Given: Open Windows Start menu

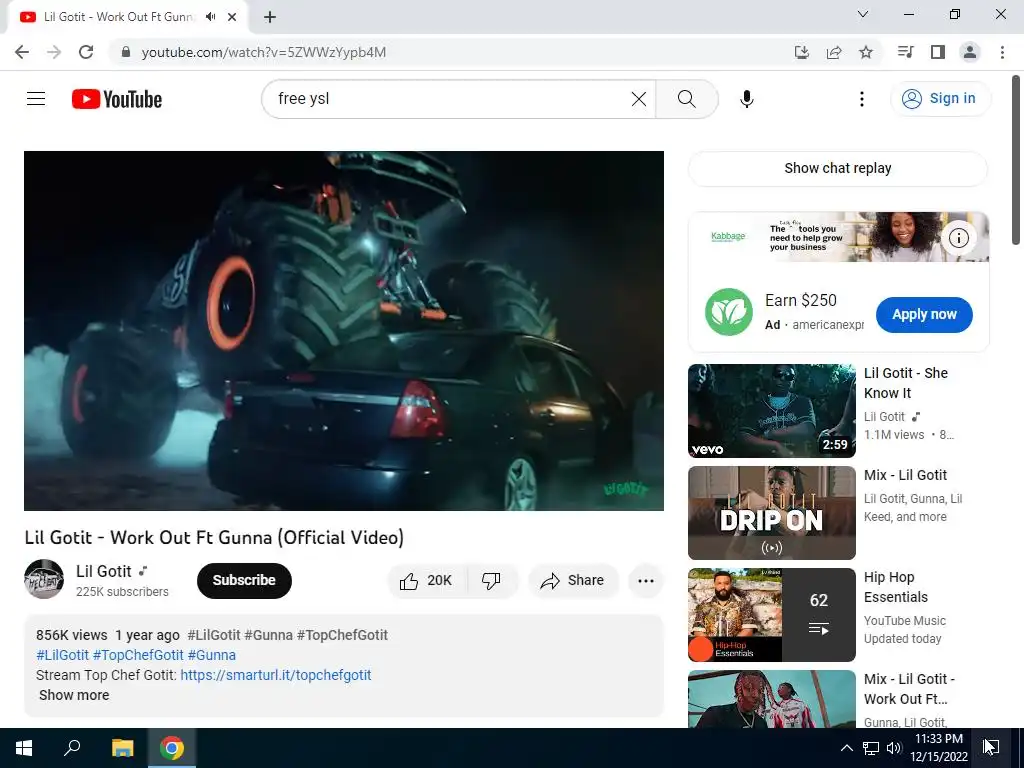Looking at the screenshot, I should click(24, 748).
